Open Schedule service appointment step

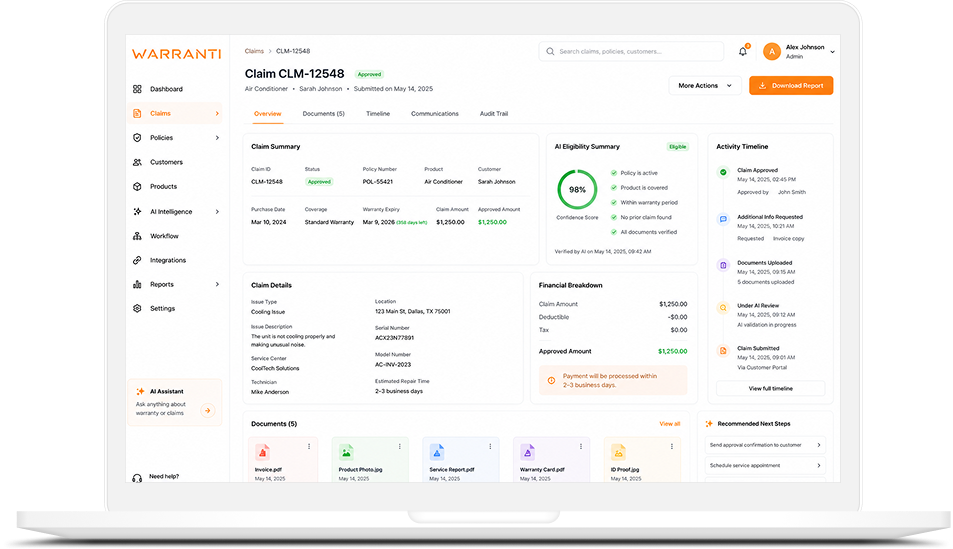pyautogui.click(x=765, y=466)
